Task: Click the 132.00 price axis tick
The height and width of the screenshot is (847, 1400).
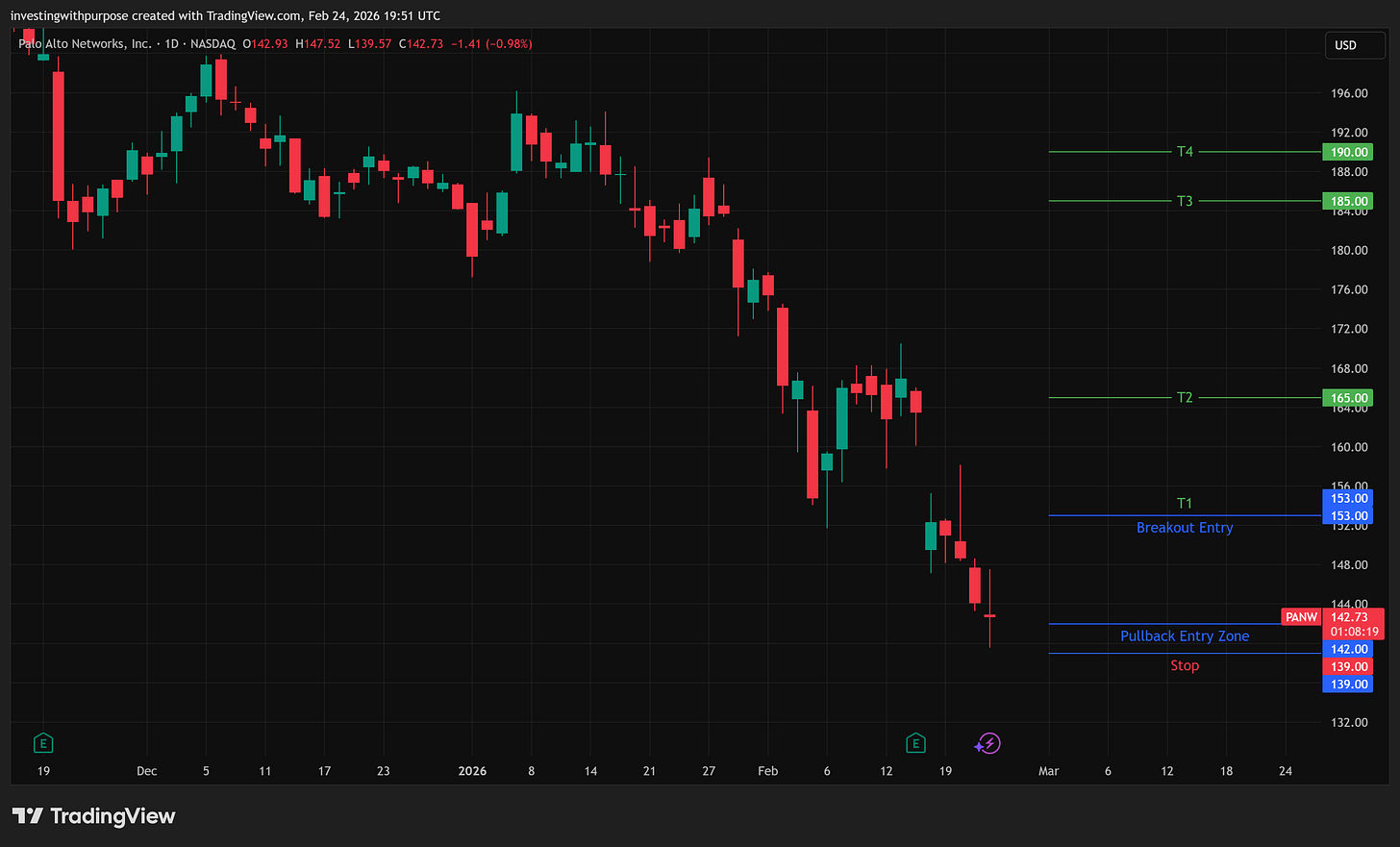Action: 1349,722
